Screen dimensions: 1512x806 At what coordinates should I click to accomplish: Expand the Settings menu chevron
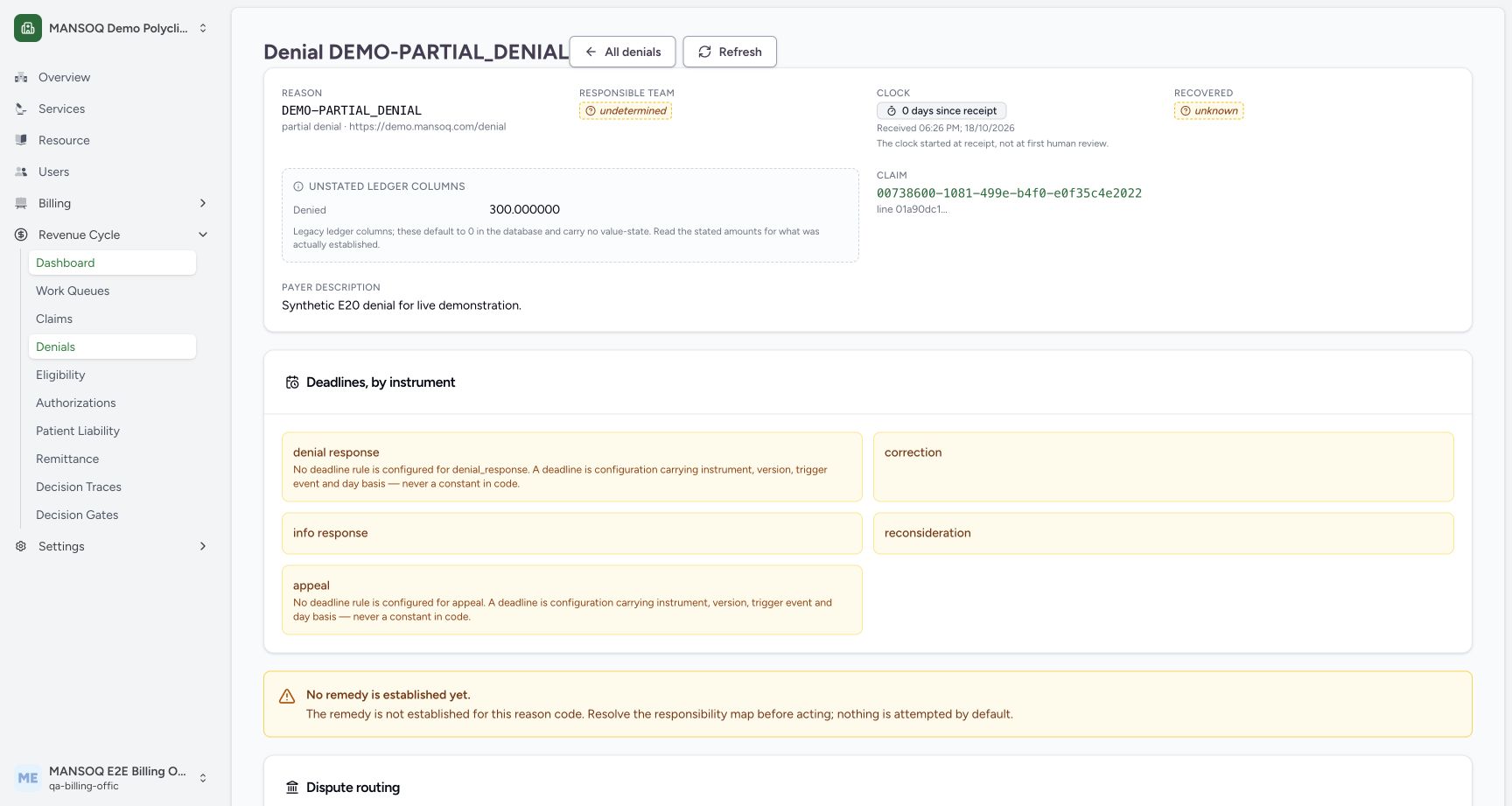click(203, 546)
